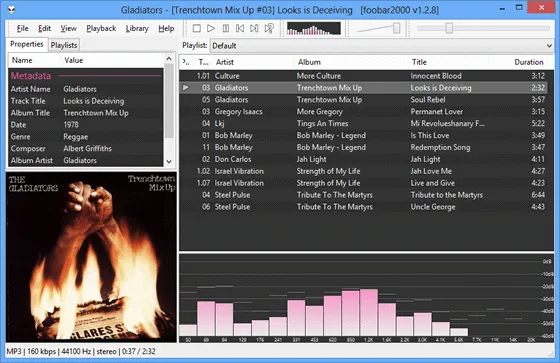Select the Live and Give track
This screenshot has height=363, width=560.
[363, 183]
